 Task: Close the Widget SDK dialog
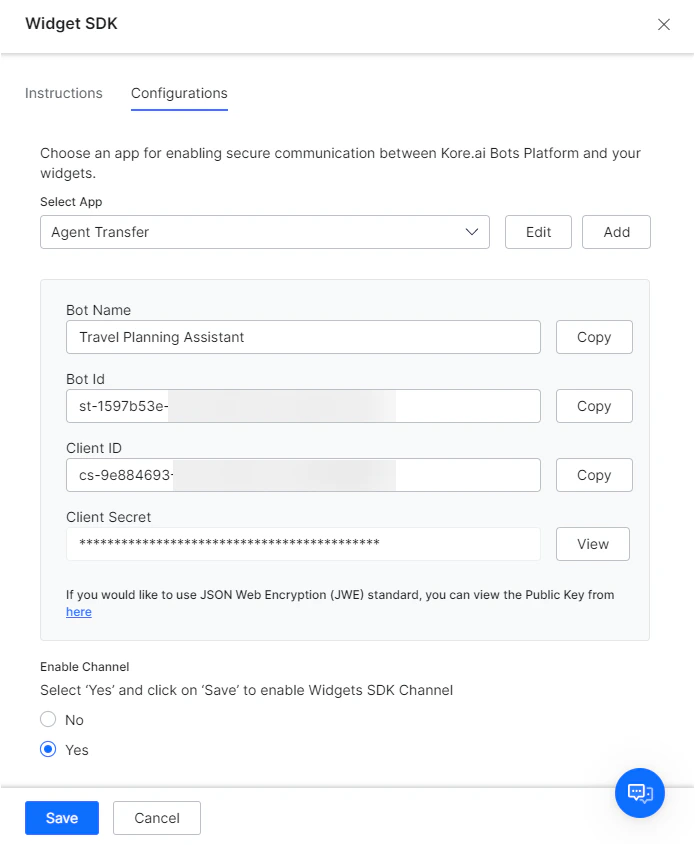pyautogui.click(x=663, y=24)
